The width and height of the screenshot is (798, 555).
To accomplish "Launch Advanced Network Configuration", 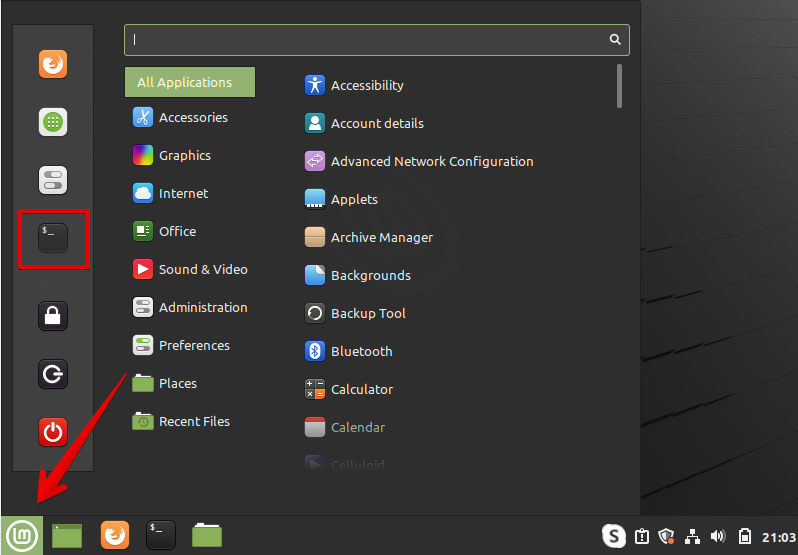I will pyautogui.click(x=431, y=161).
